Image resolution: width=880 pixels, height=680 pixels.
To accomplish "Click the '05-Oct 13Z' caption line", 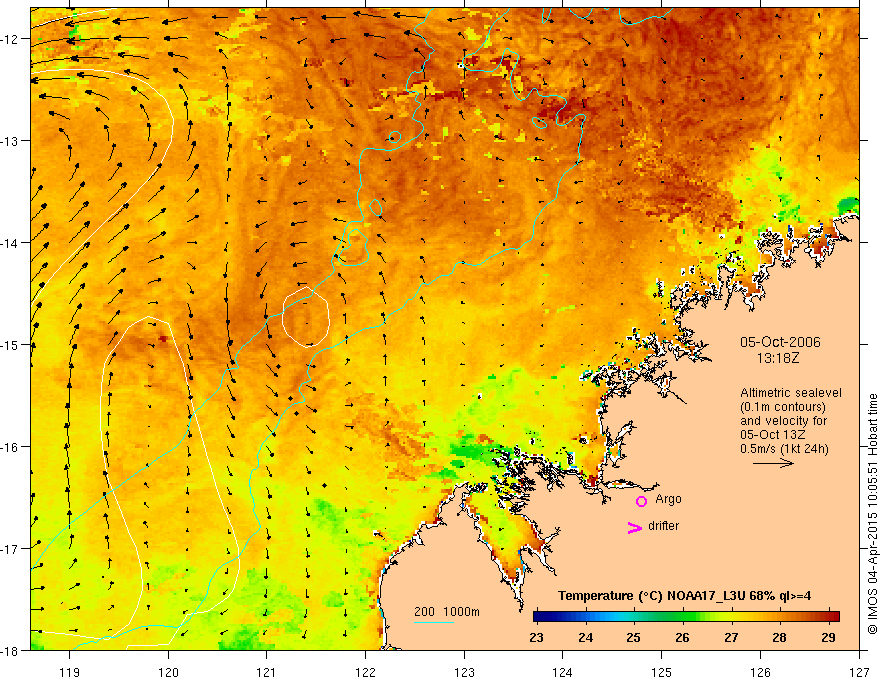I will click(x=773, y=435).
